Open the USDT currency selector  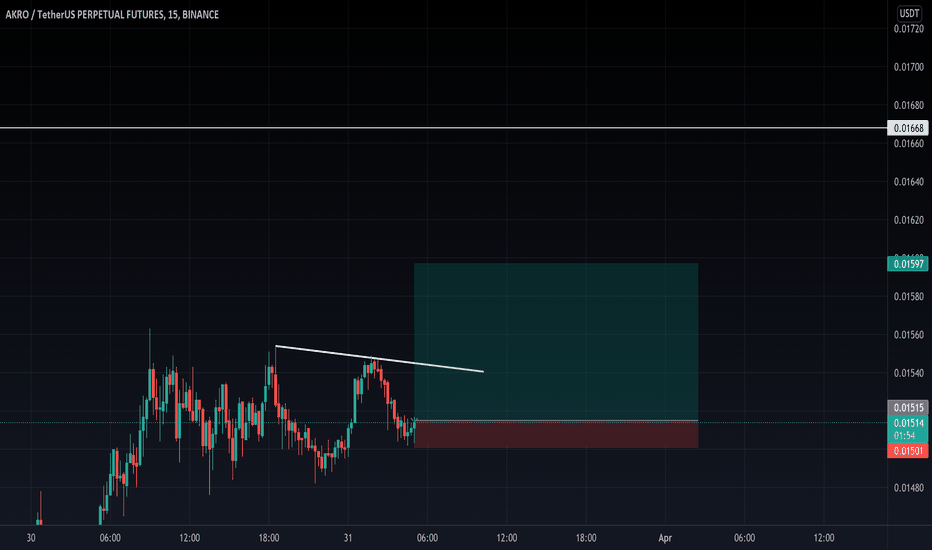pyautogui.click(x=909, y=13)
